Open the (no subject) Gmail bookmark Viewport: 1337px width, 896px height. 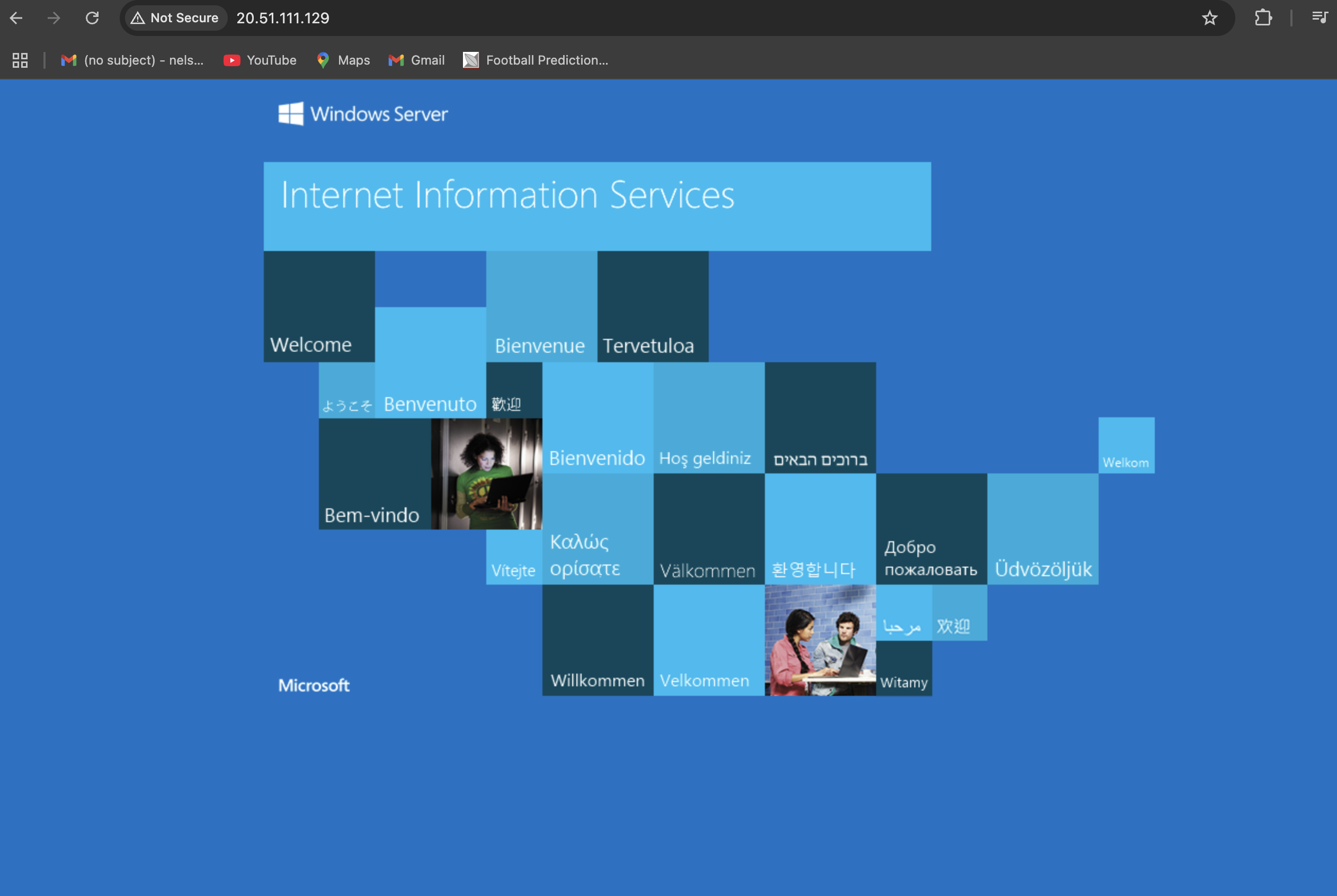132,60
